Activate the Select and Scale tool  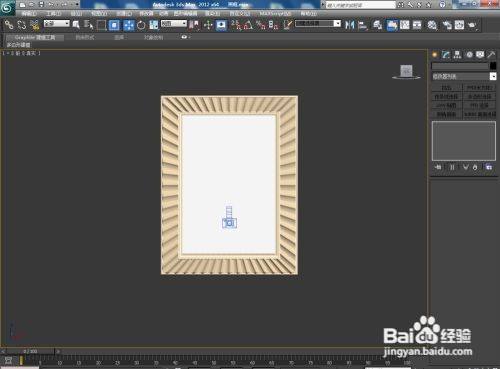(x=154, y=25)
